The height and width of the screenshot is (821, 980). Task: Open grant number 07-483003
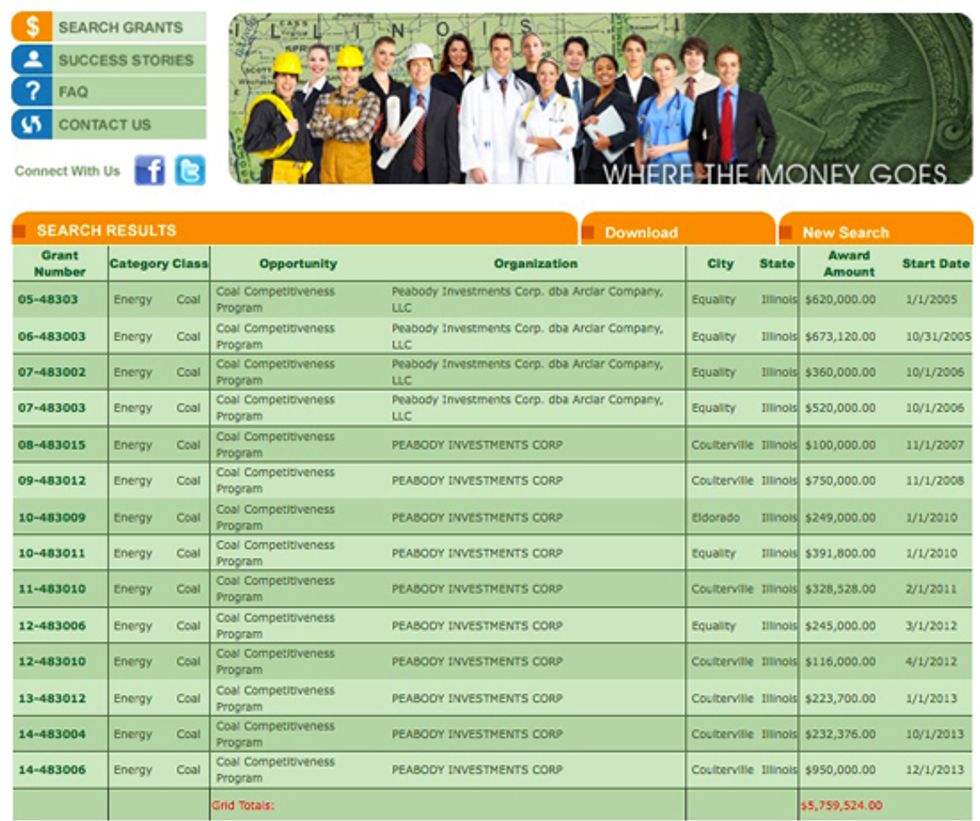pyautogui.click(x=52, y=407)
